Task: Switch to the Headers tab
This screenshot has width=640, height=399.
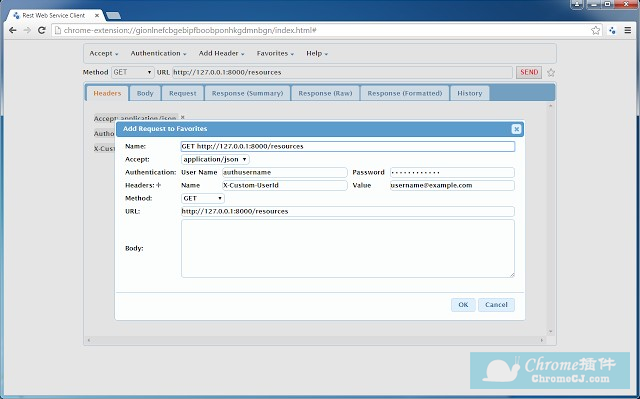Action: tap(107, 93)
